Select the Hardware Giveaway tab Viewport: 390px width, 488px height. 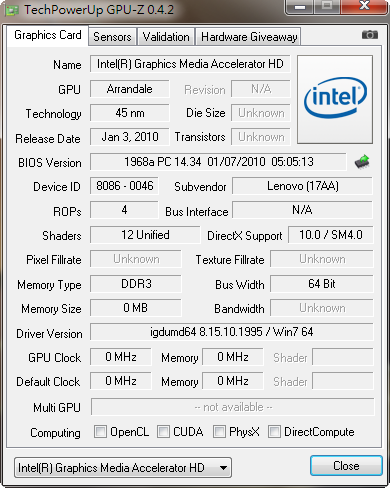point(249,37)
